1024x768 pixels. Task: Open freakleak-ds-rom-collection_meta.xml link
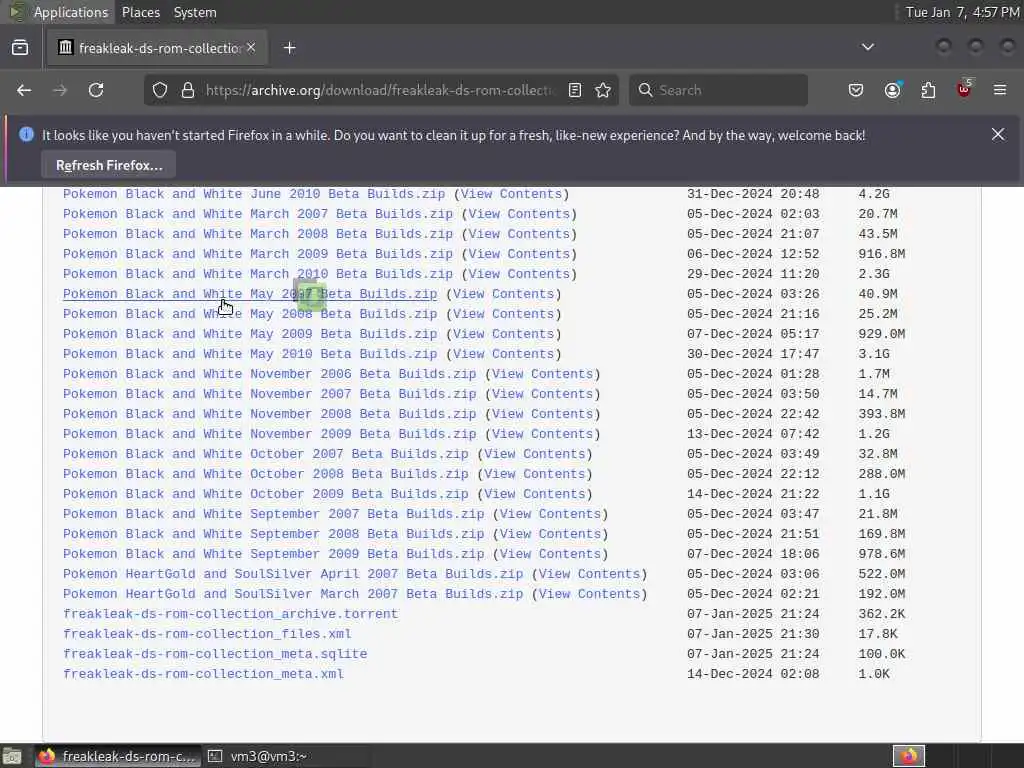203,674
